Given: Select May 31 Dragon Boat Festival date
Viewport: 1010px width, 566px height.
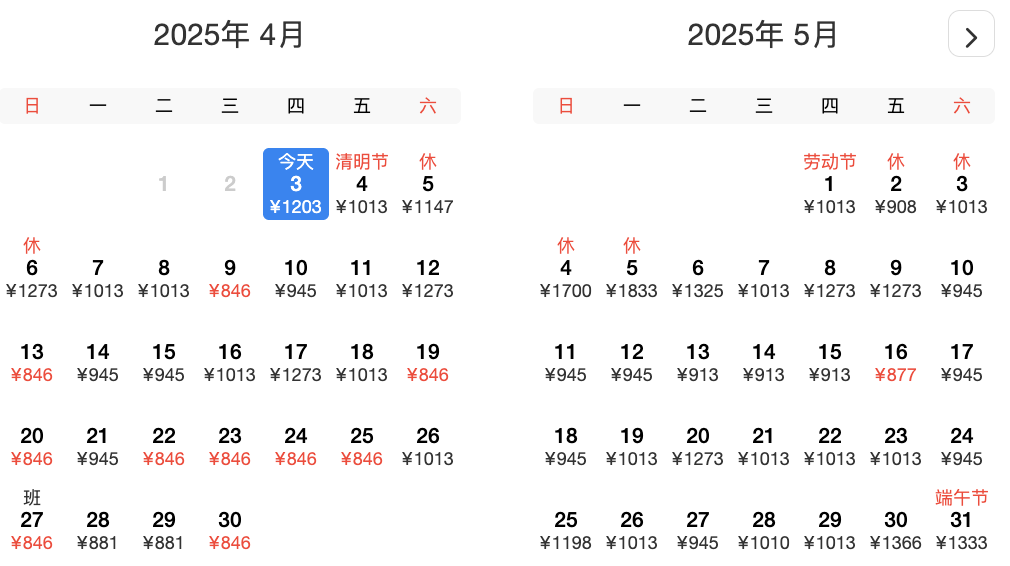Looking at the screenshot, I should (x=962, y=520).
